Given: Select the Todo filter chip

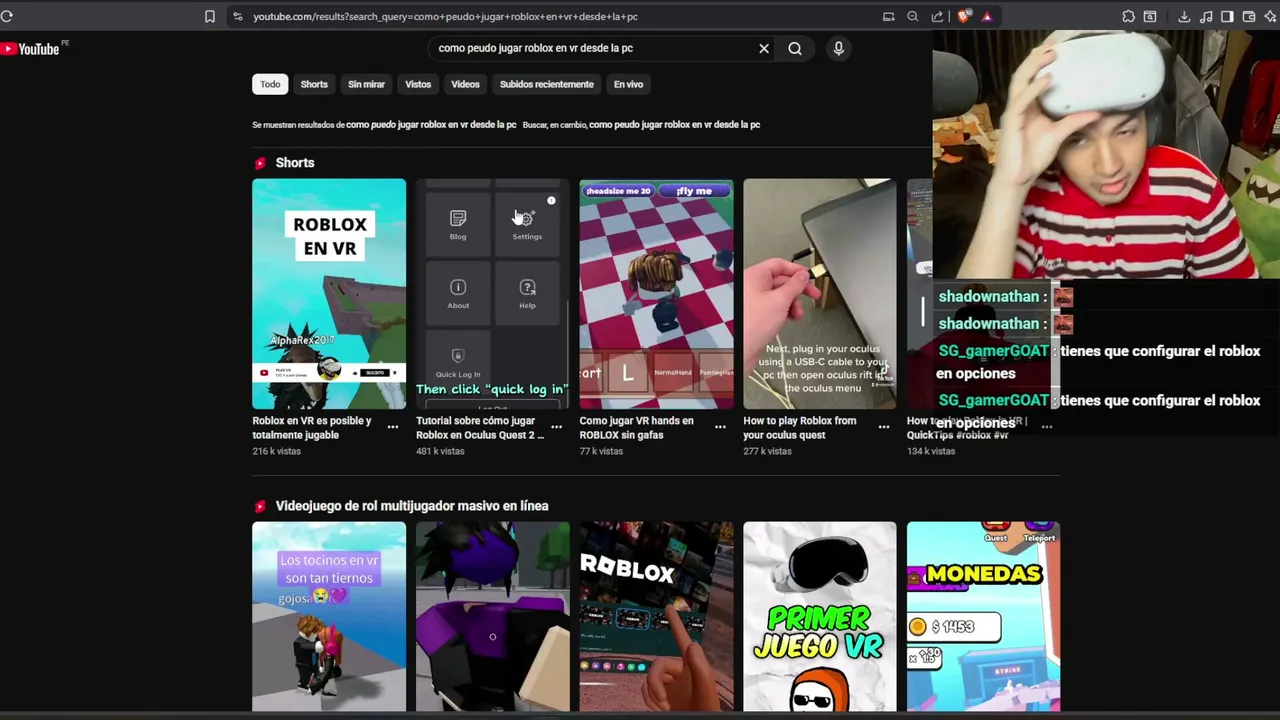Looking at the screenshot, I should point(270,84).
